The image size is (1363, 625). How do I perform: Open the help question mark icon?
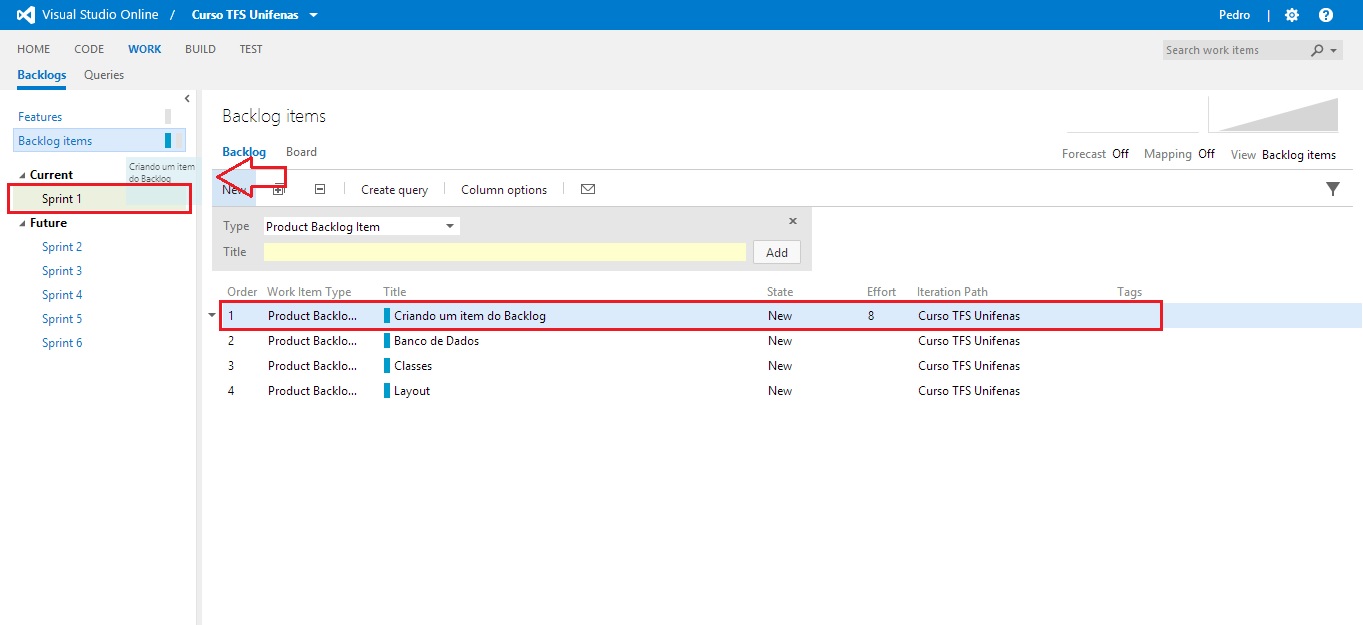1326,15
